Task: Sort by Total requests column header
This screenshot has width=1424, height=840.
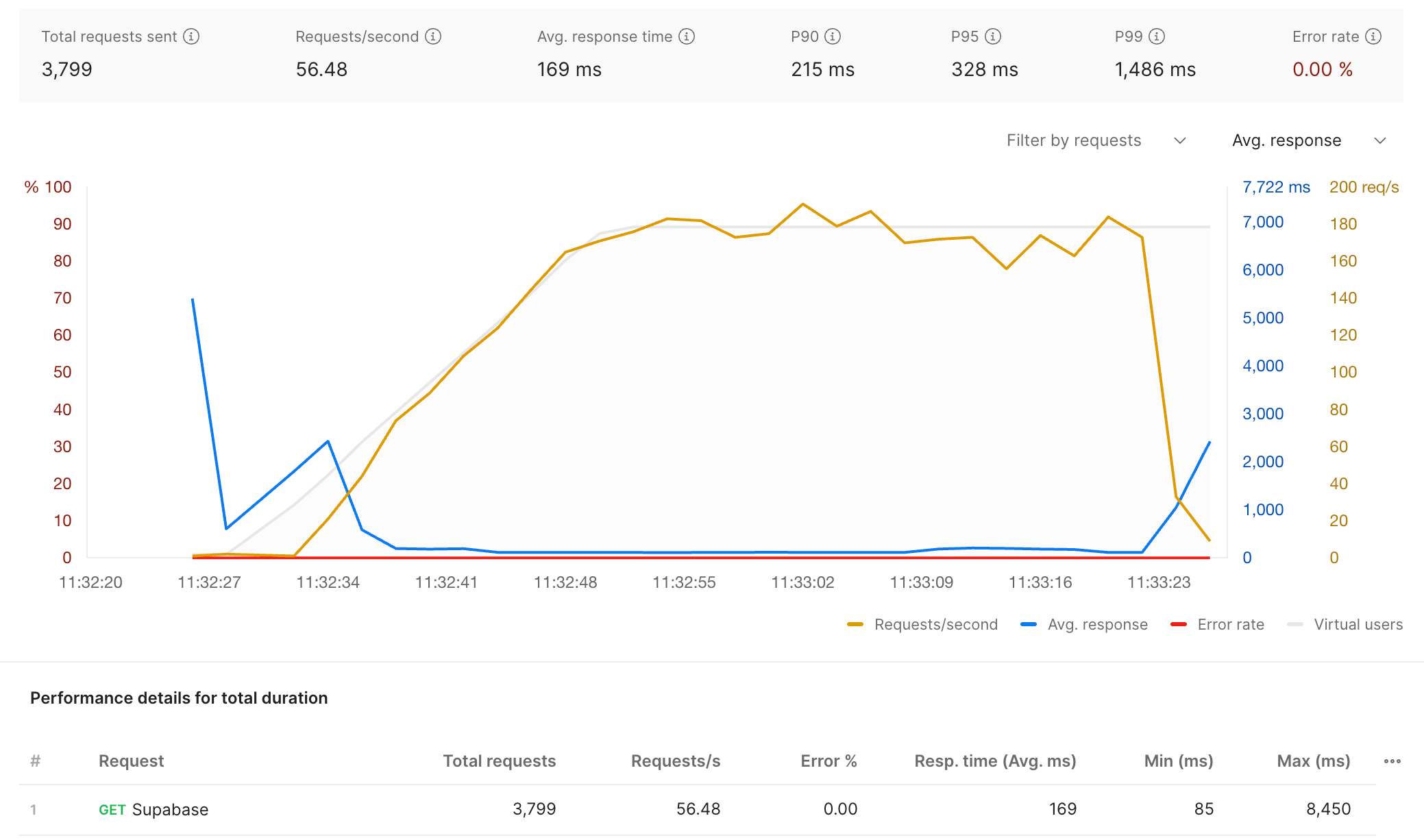Action: [x=500, y=761]
